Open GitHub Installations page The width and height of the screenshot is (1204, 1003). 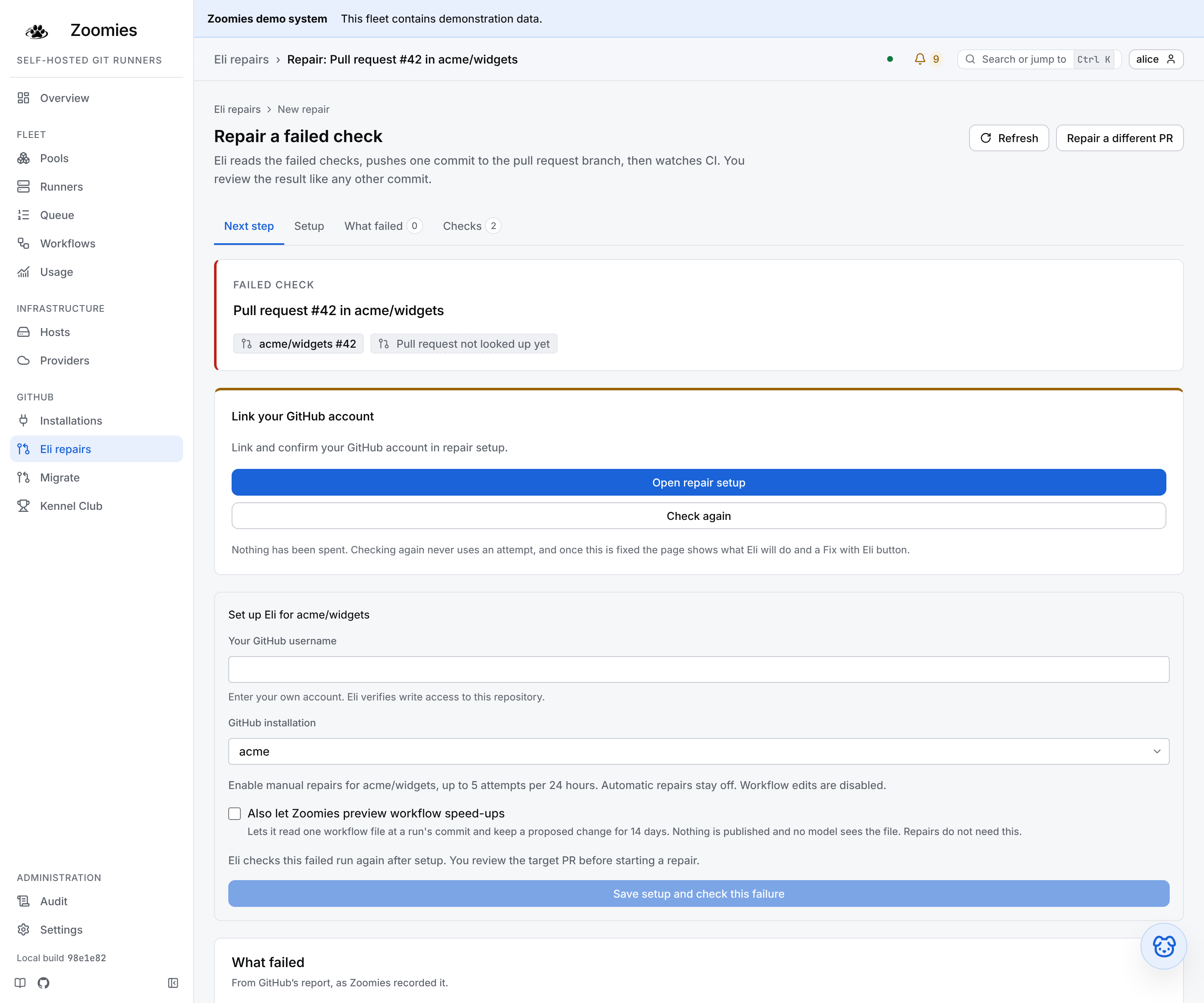96,421
